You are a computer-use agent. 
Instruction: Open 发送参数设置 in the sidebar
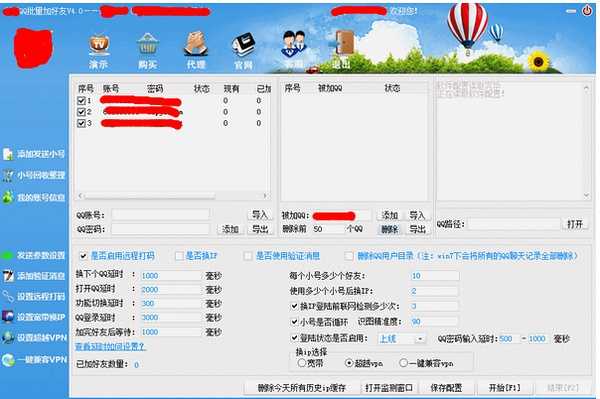click(x=34, y=255)
